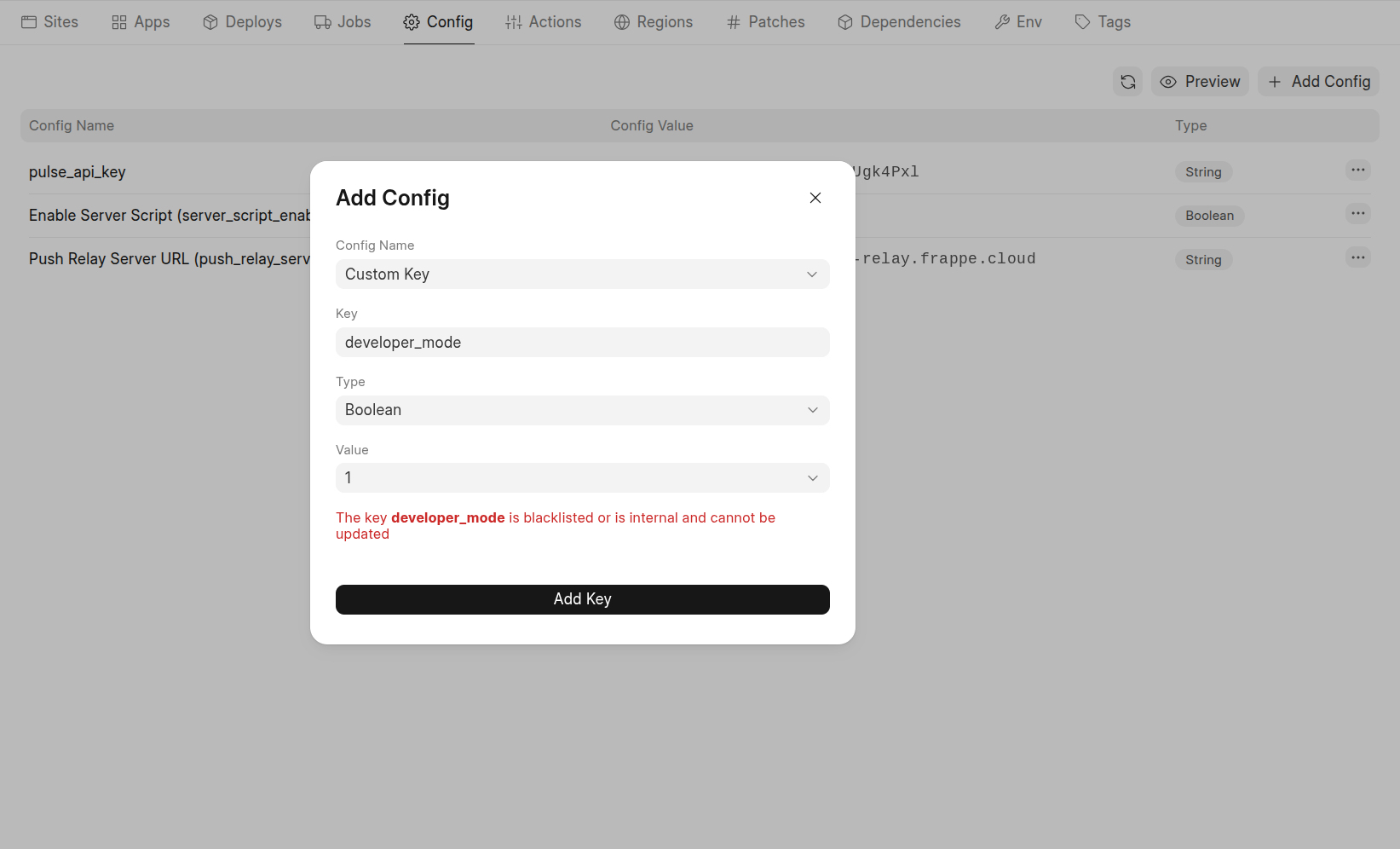
Task: Open the Type dropdown set to Boolean
Action: [x=582, y=410]
